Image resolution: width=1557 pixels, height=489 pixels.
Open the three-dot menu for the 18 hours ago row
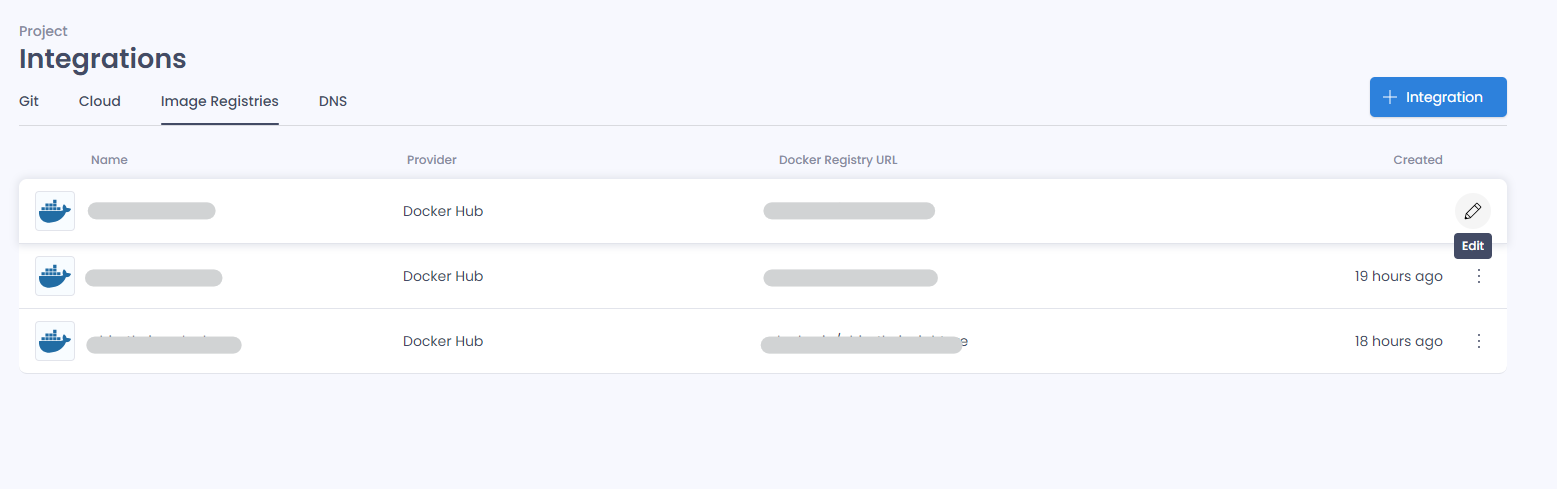click(1479, 341)
